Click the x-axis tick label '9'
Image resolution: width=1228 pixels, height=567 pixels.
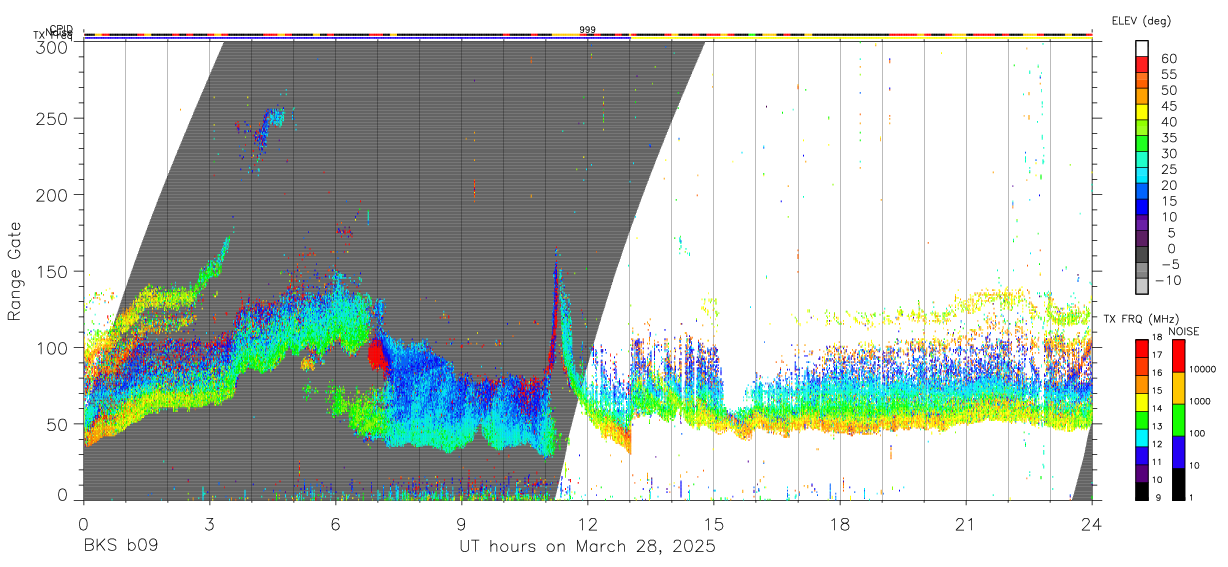coord(462,524)
